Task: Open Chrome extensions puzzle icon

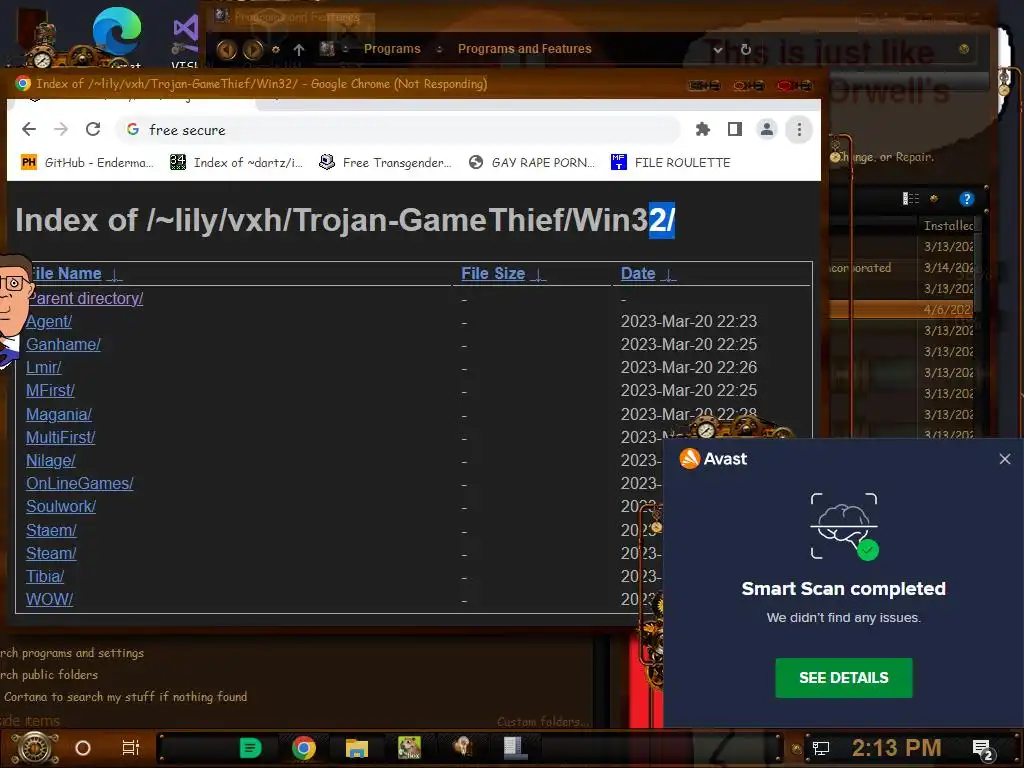Action: pyautogui.click(x=703, y=129)
